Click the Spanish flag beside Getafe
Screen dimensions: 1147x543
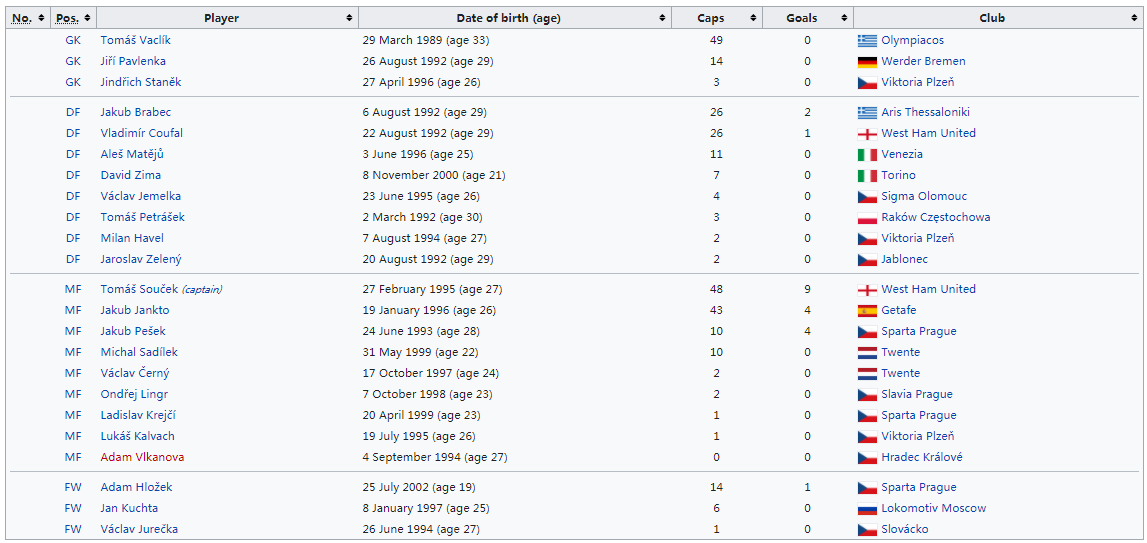coord(867,311)
